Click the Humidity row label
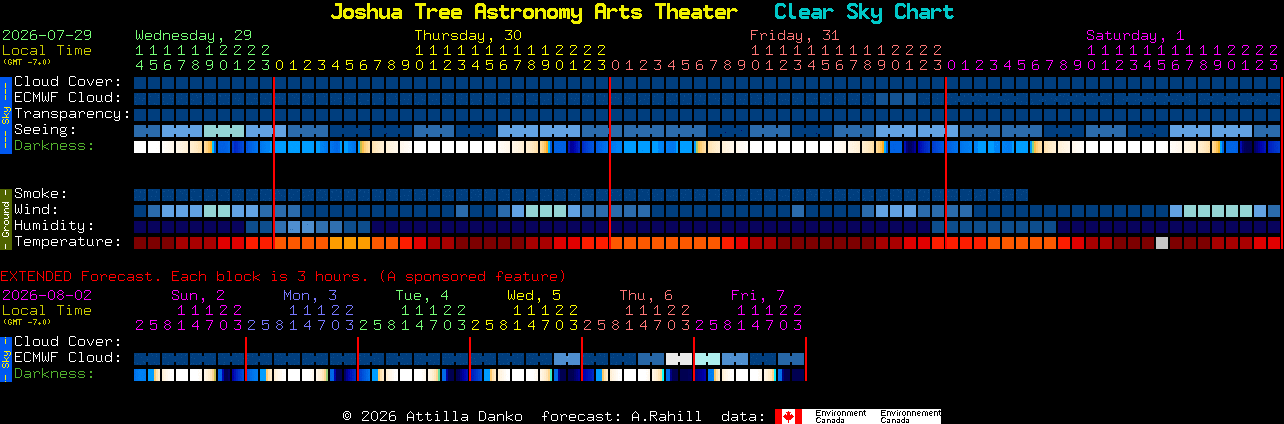 click(54, 226)
